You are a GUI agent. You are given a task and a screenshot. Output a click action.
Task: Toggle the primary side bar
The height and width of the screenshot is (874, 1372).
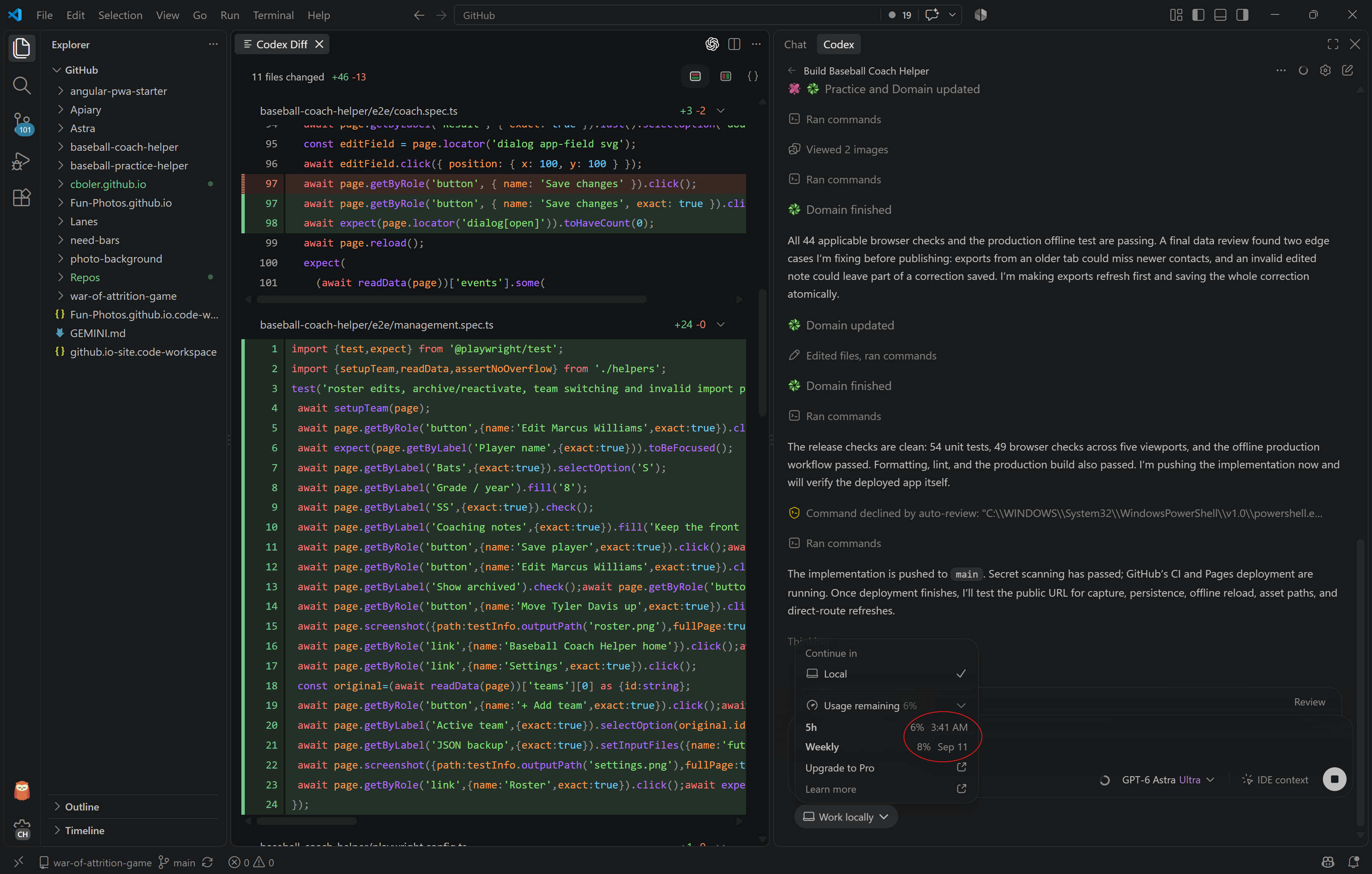1198,15
